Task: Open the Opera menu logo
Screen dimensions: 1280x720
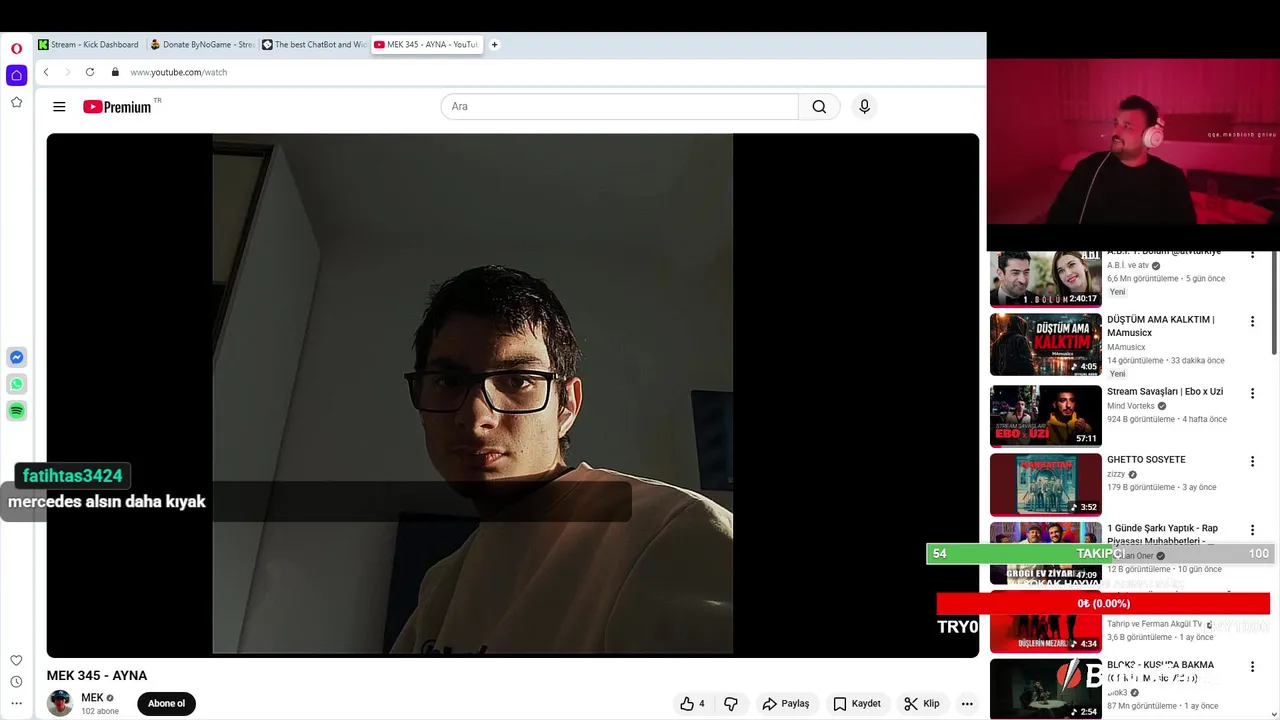Action: (x=16, y=48)
